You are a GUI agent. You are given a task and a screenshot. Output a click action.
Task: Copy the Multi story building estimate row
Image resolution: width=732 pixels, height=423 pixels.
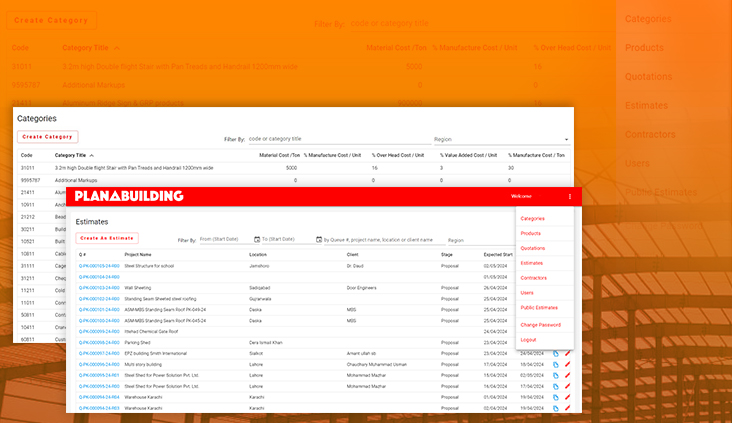(x=556, y=365)
